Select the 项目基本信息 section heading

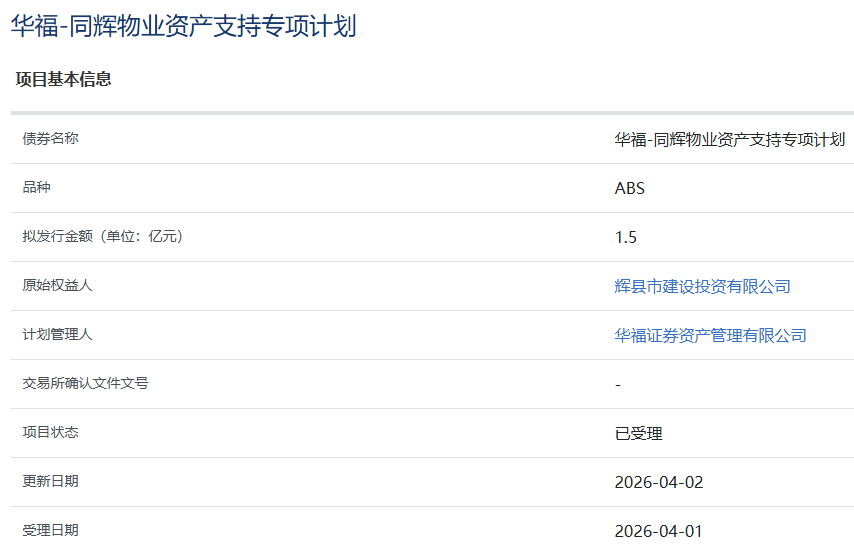(x=64, y=79)
